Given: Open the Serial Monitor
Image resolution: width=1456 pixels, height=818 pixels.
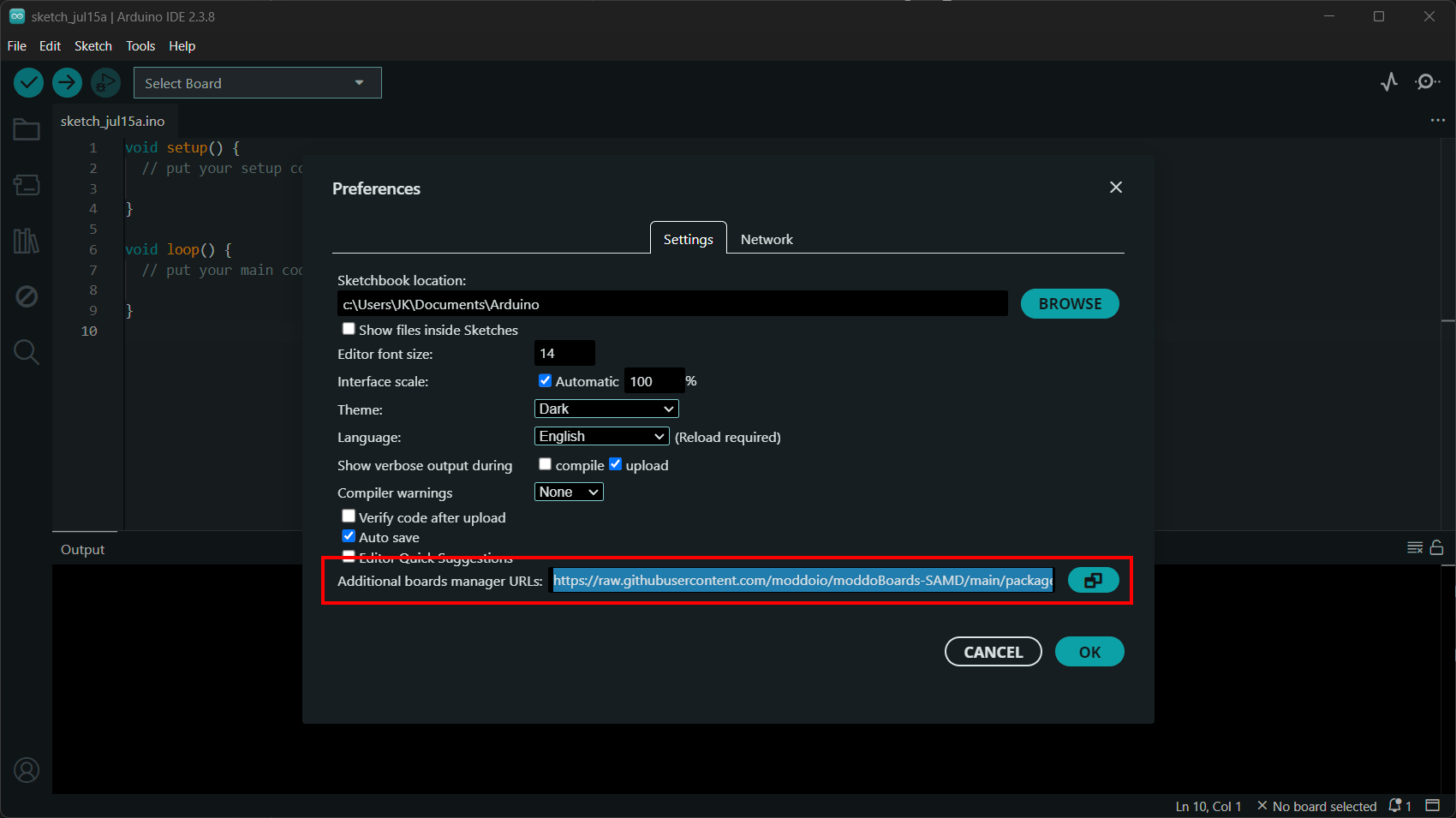Looking at the screenshot, I should pos(1427,81).
